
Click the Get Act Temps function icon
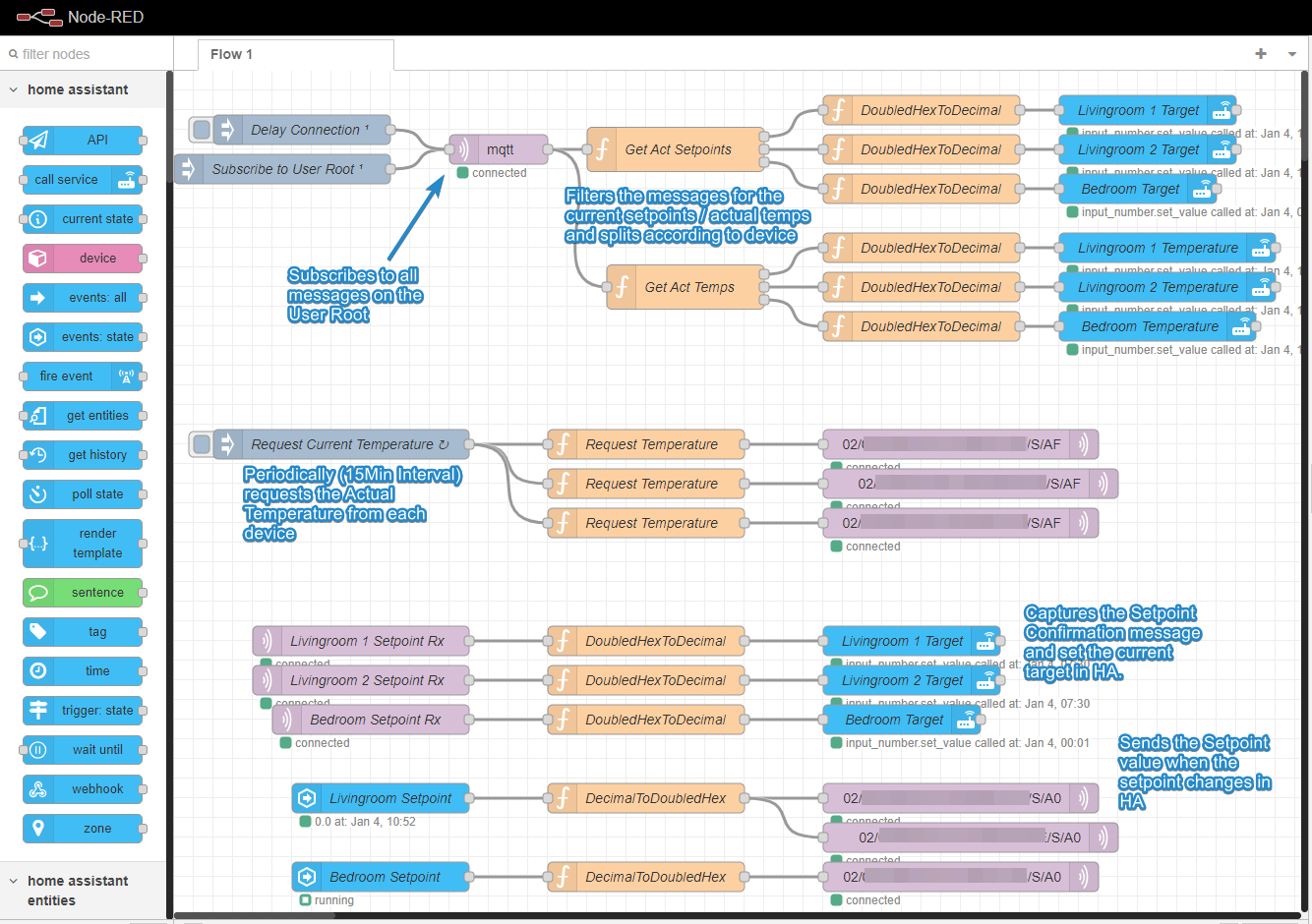pos(622,287)
